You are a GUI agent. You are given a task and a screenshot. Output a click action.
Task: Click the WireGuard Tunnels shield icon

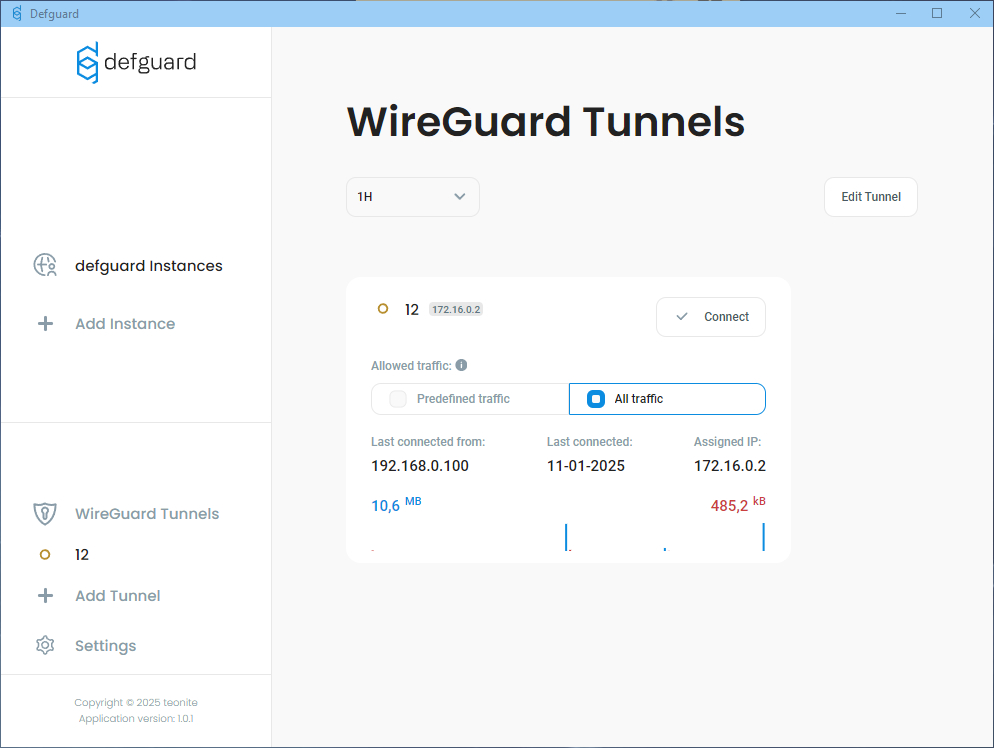[45, 513]
